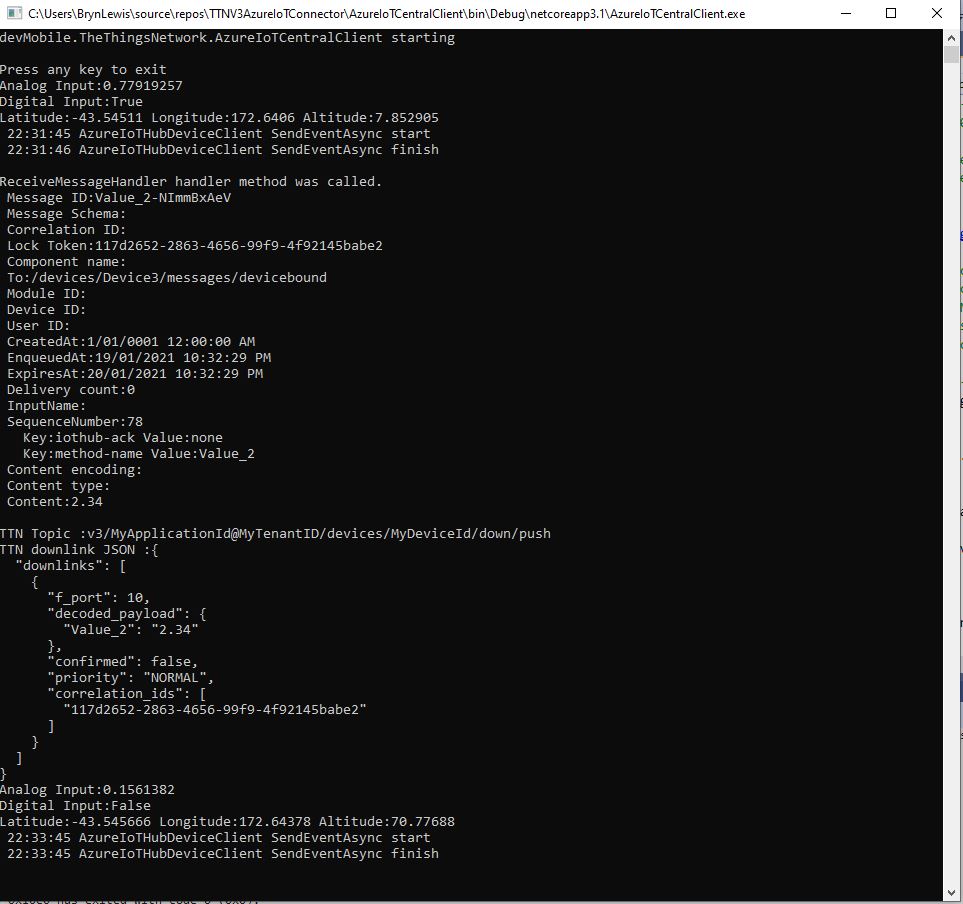Click the "priority": "NORMAL" JSON line
Viewport: 963px width, 904px height.
click(x=130, y=678)
